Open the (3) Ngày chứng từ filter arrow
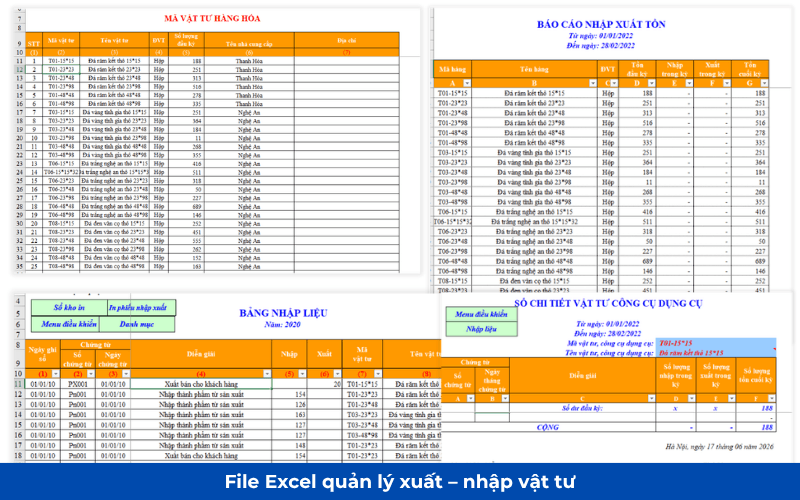This screenshot has height=500, width=800. coord(126,374)
